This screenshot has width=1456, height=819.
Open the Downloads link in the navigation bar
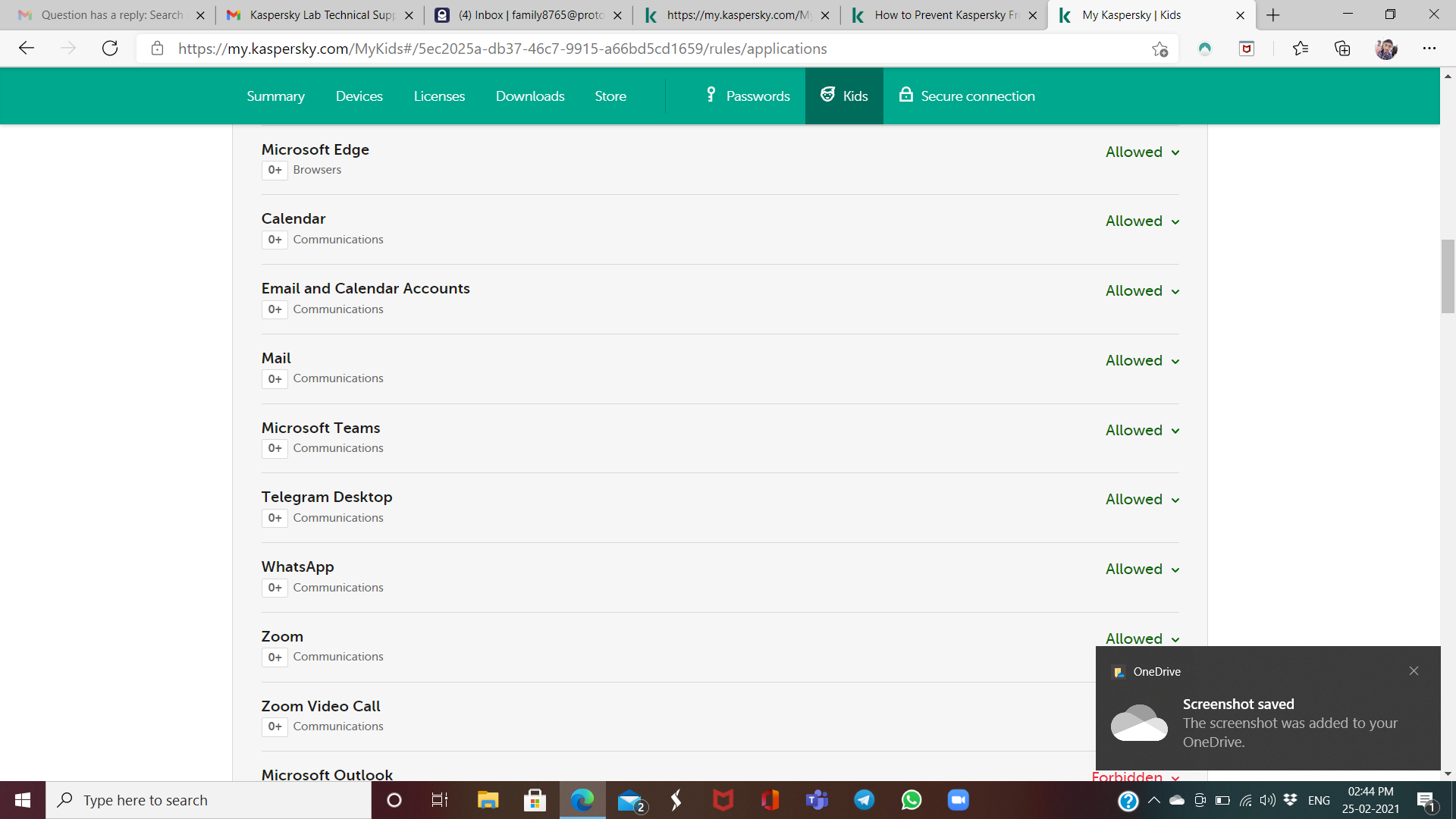pyautogui.click(x=530, y=96)
